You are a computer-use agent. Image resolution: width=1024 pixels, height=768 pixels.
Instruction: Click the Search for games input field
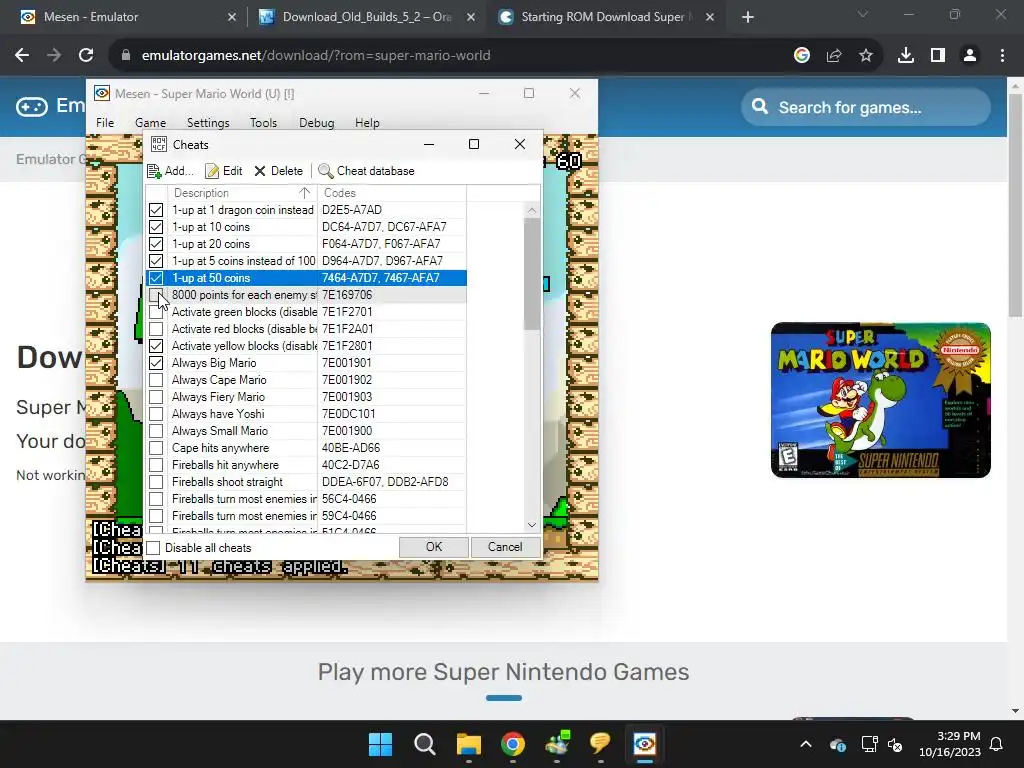coord(865,107)
